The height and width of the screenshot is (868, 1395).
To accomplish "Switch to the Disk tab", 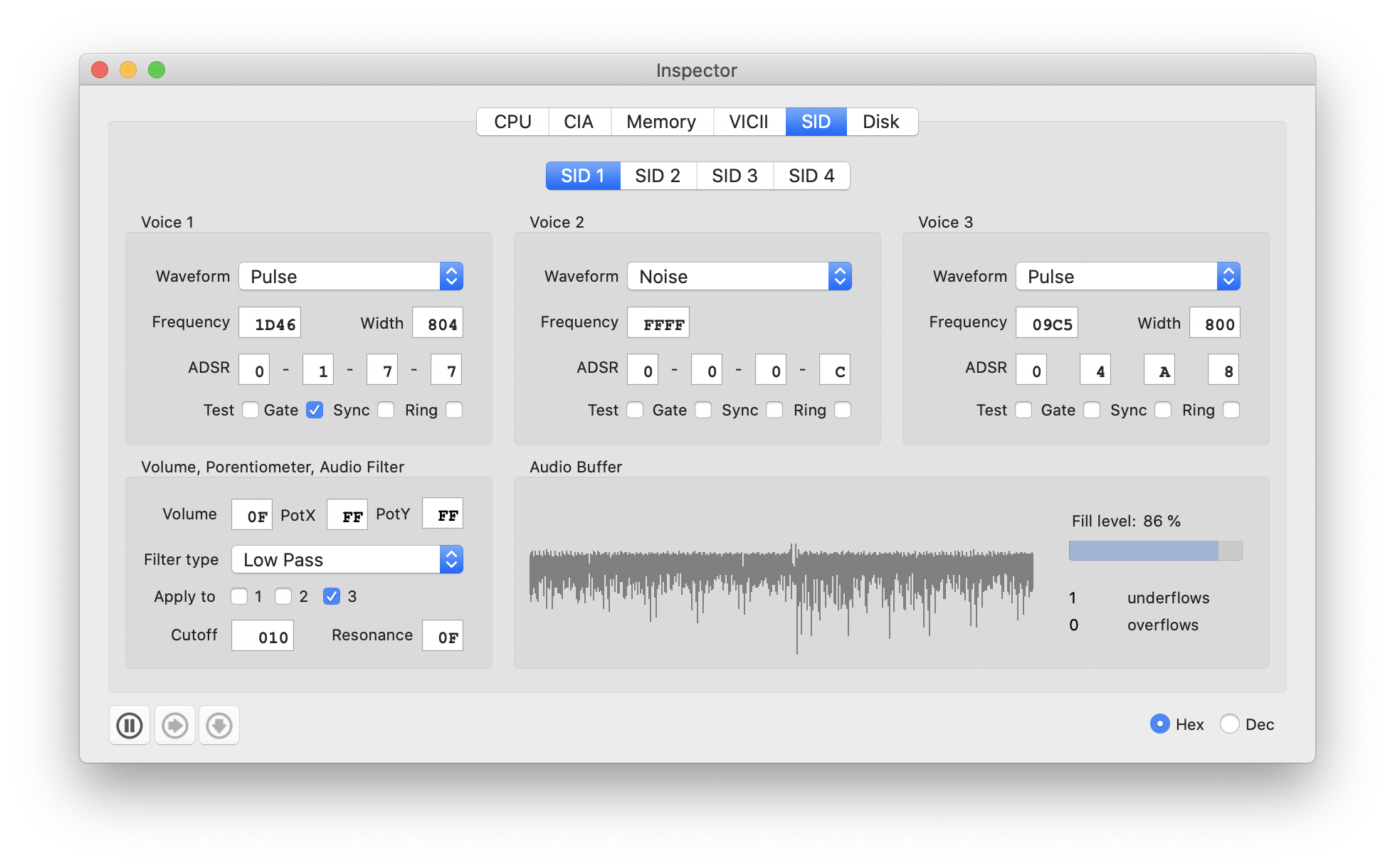I will (x=881, y=122).
